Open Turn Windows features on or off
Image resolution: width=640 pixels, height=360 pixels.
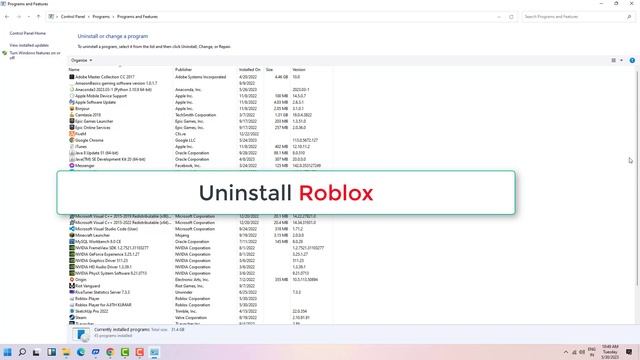point(35,55)
